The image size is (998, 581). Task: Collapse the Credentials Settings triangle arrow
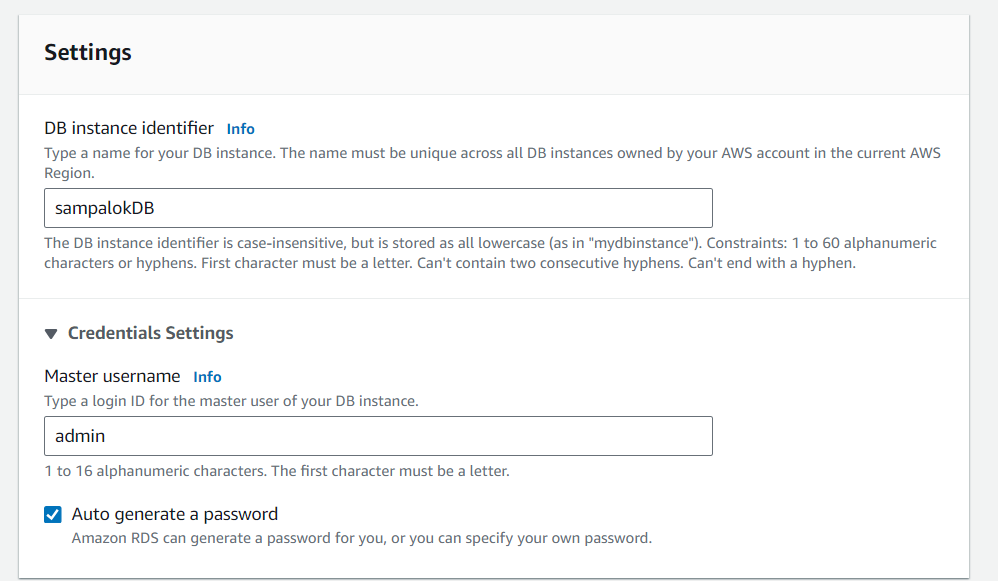pos(52,334)
